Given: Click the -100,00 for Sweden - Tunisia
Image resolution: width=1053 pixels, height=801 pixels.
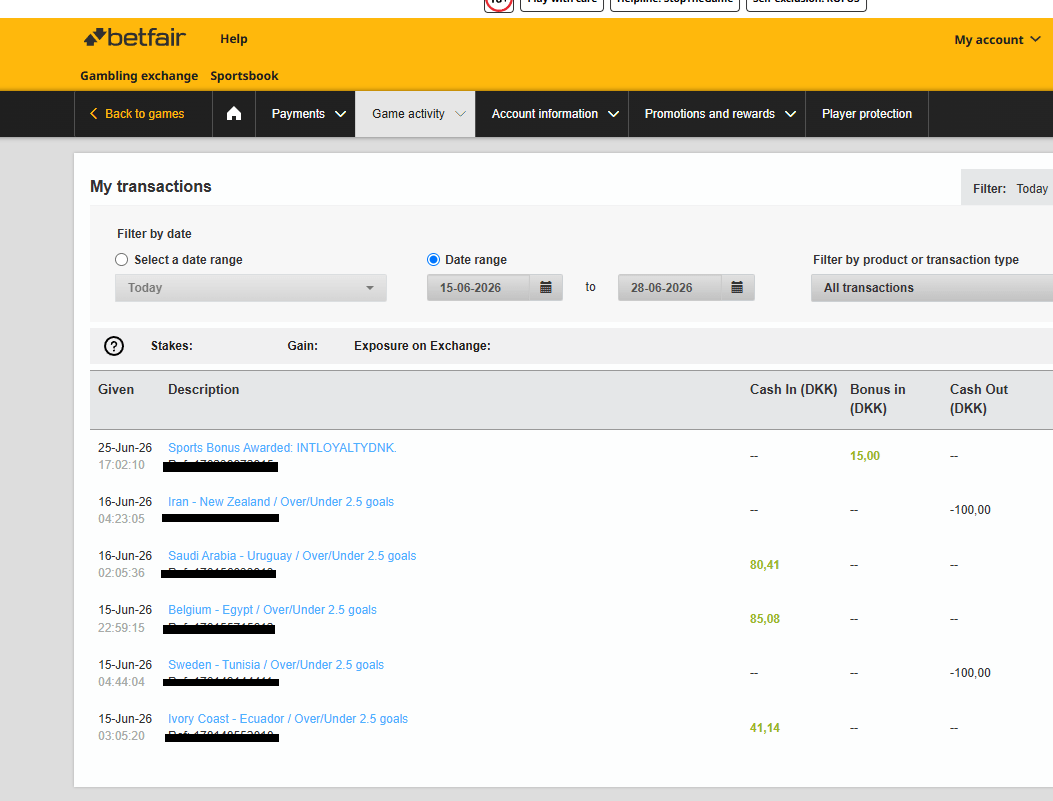Looking at the screenshot, I should (970, 673).
